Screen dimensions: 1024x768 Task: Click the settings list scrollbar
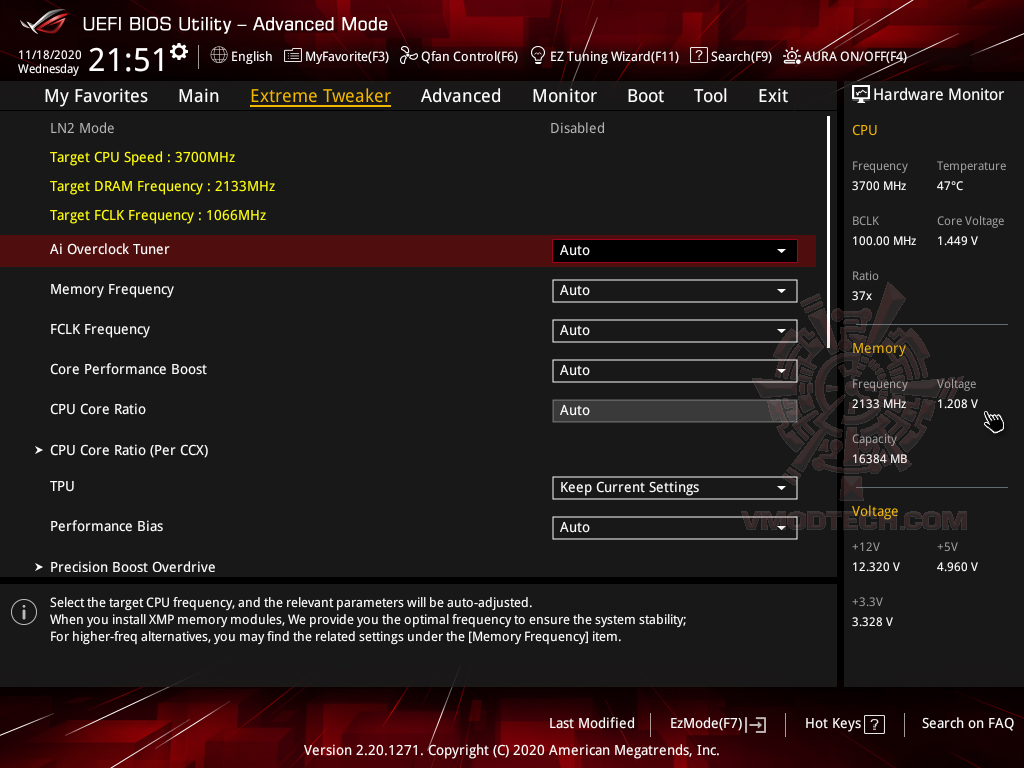coord(829,232)
